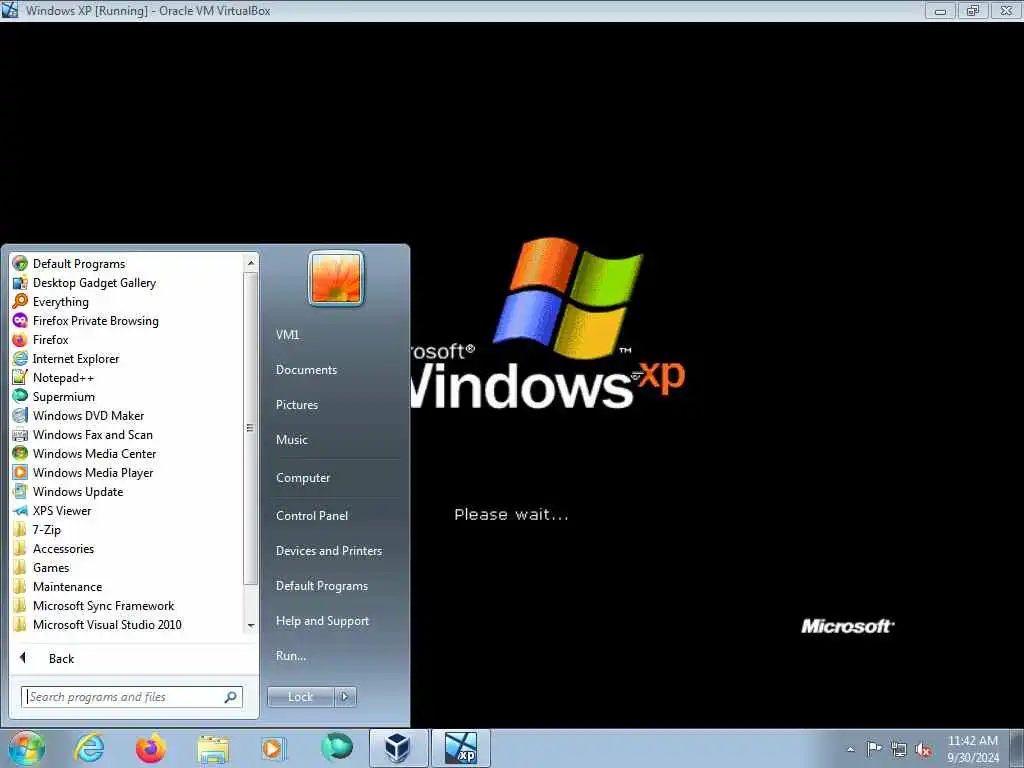Viewport: 1024px width, 768px height.
Task: Open Internet Explorer on the taskbar
Action: coord(89,748)
